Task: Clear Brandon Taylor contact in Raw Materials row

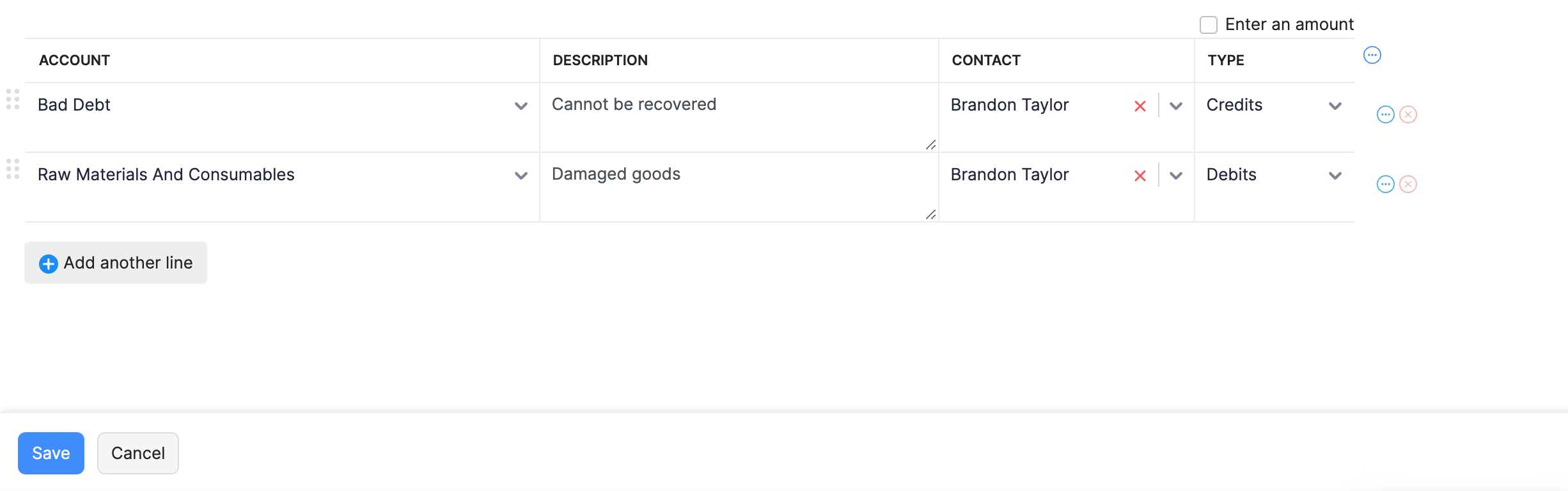Action: pos(1140,176)
